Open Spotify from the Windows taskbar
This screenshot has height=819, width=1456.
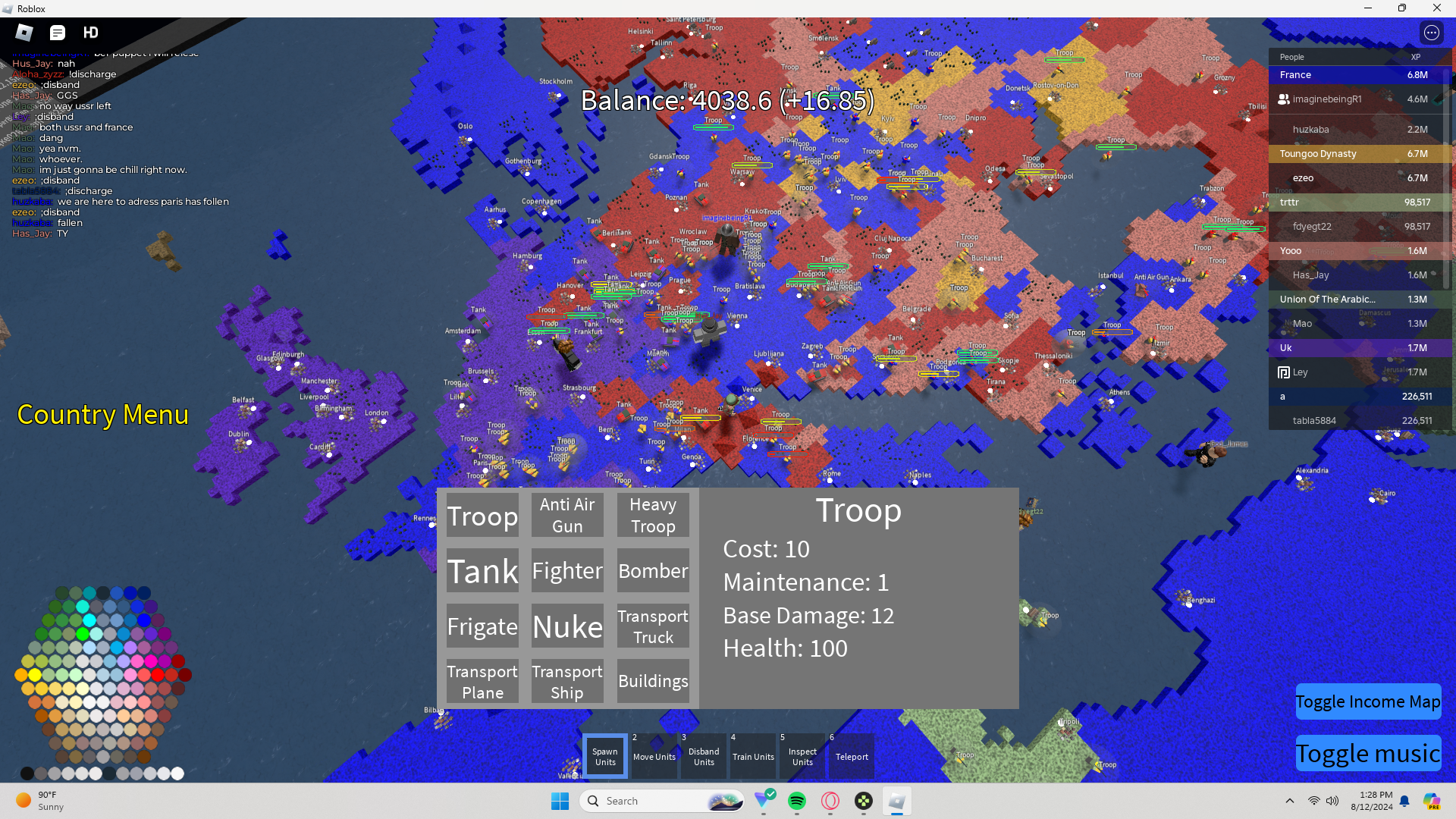pos(797,801)
